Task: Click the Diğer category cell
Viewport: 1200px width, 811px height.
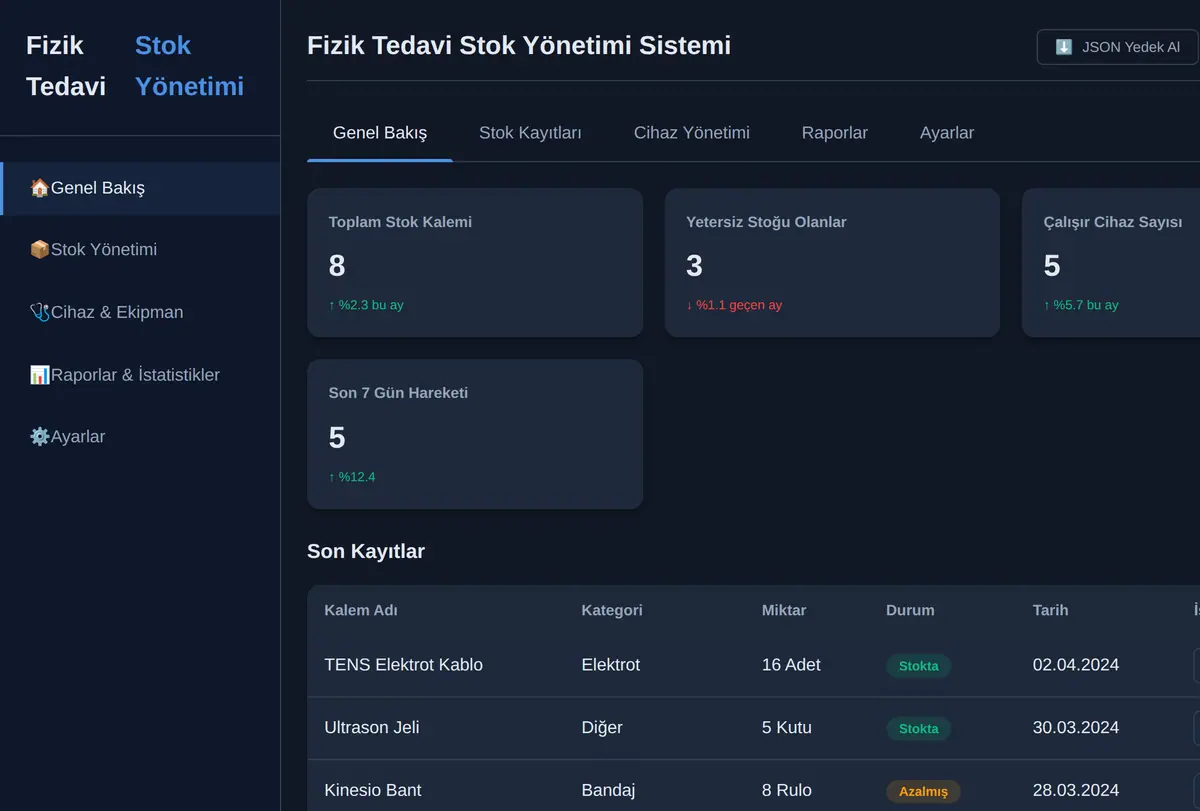Action: coord(602,728)
